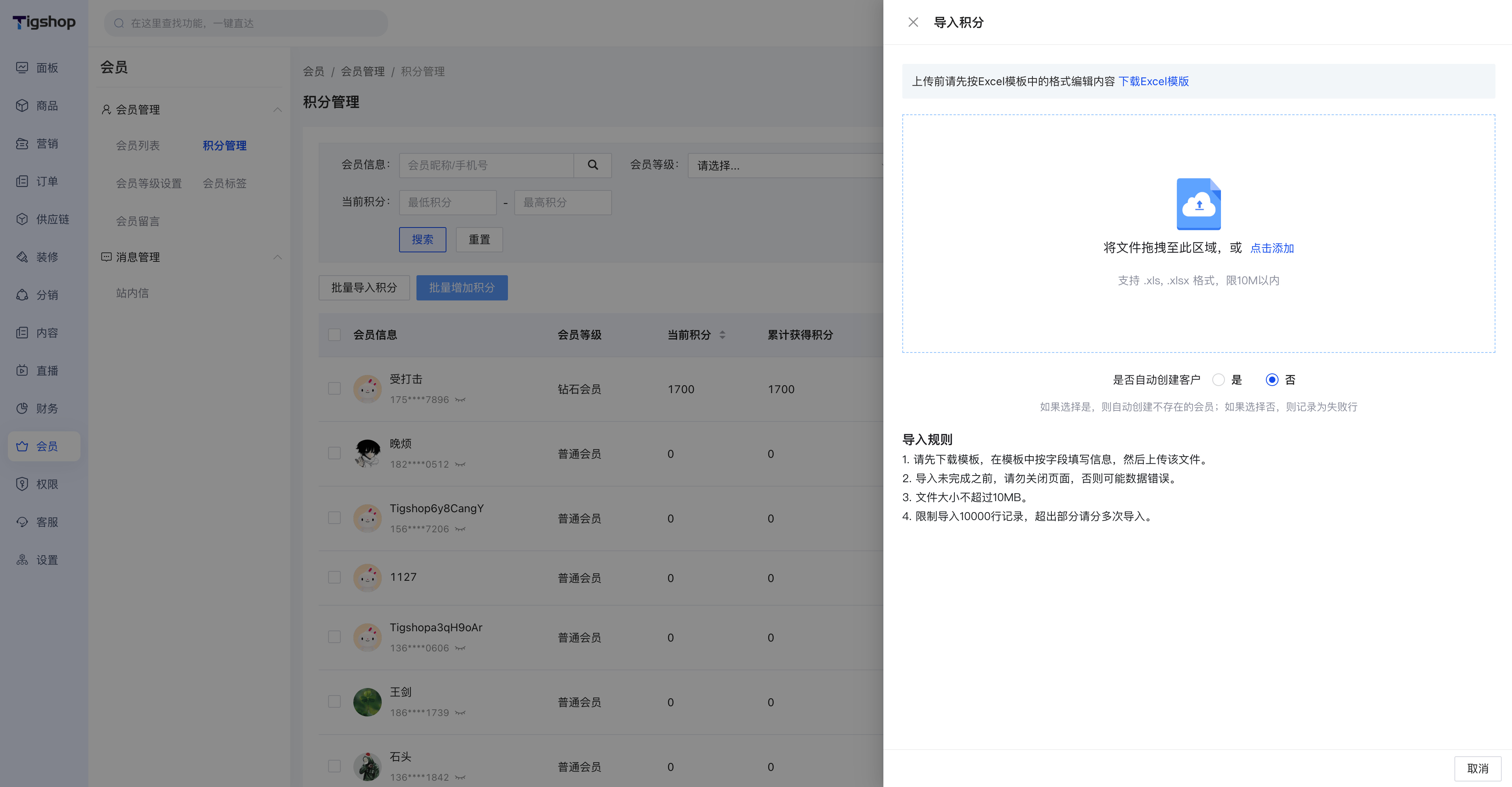1512x787 pixels.
Task: Select radio option 是 for auto-create customer
Action: pyautogui.click(x=1219, y=380)
